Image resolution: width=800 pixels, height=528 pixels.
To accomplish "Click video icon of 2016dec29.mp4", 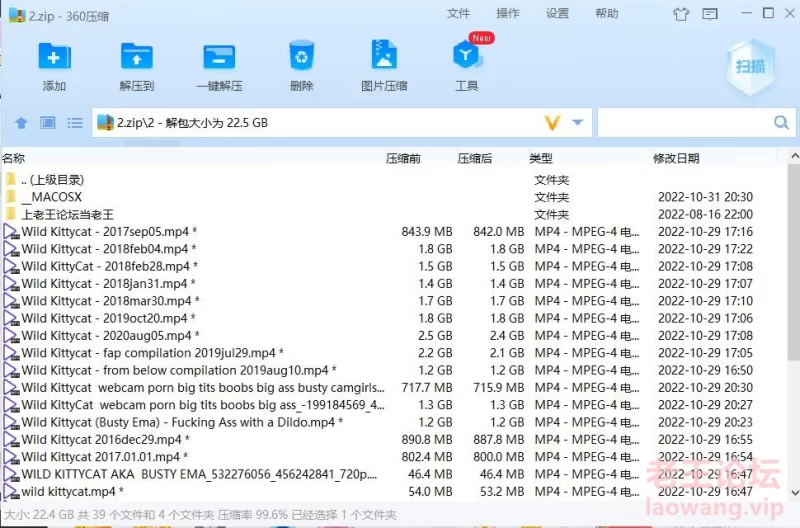I will 11,440.
